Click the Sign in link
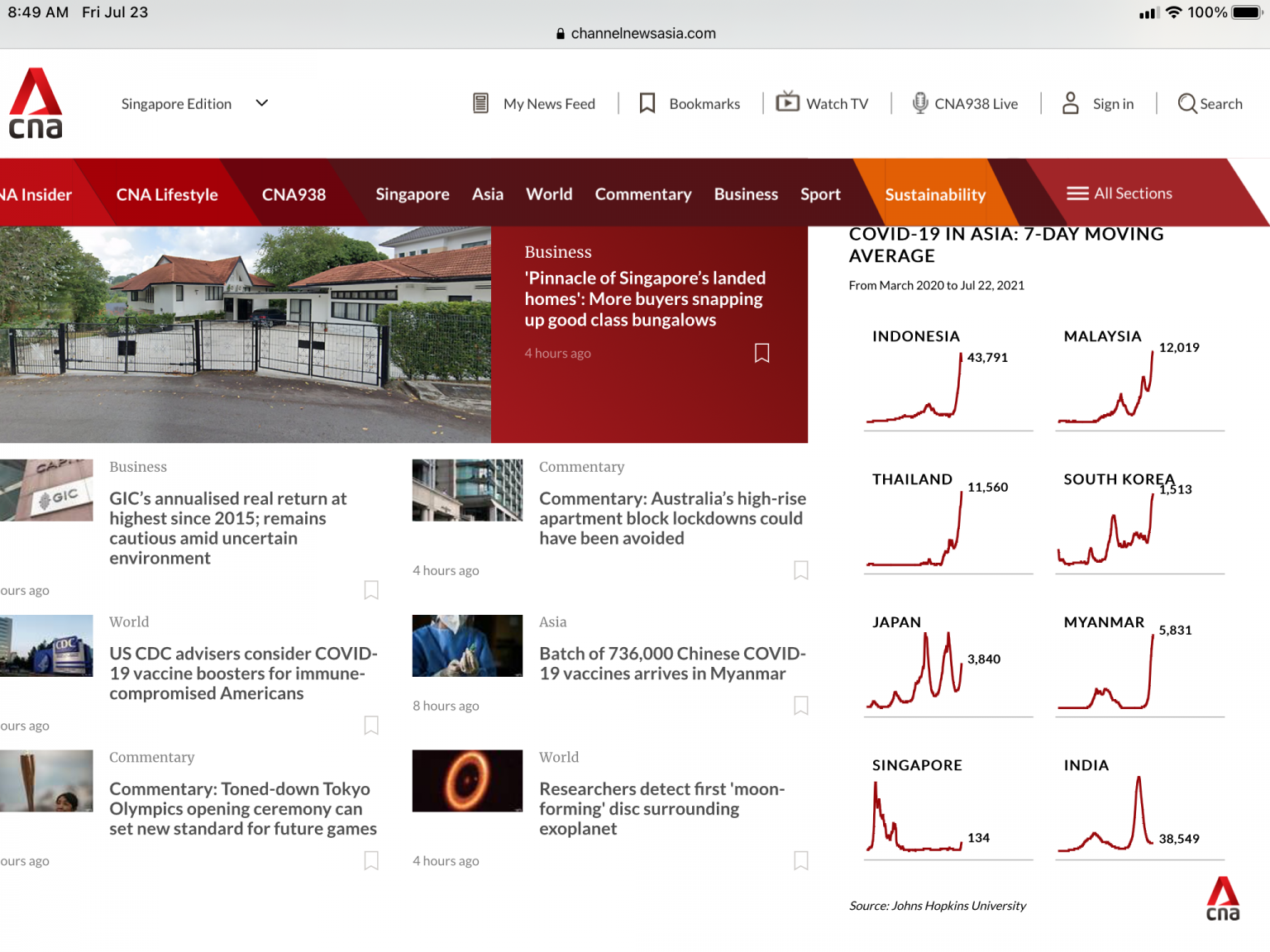This screenshot has width=1270, height=952. (x=1113, y=104)
